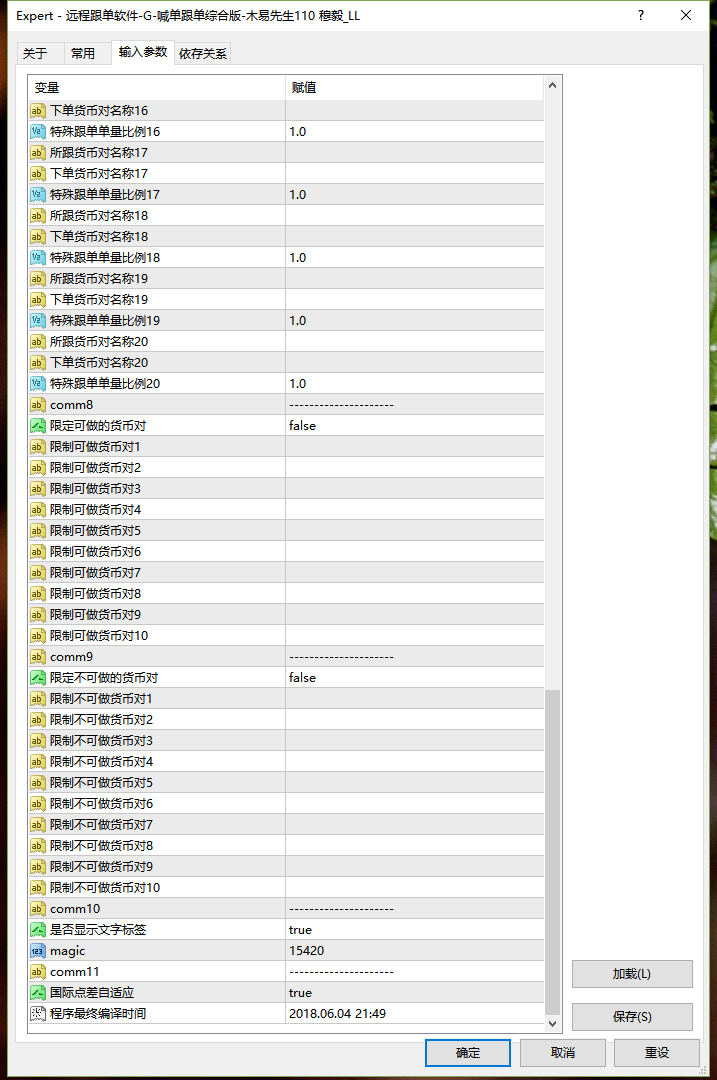The width and height of the screenshot is (717, 1080).
Task: Click the bool icon beside 是否显示文字标签
Action: [x=38, y=930]
